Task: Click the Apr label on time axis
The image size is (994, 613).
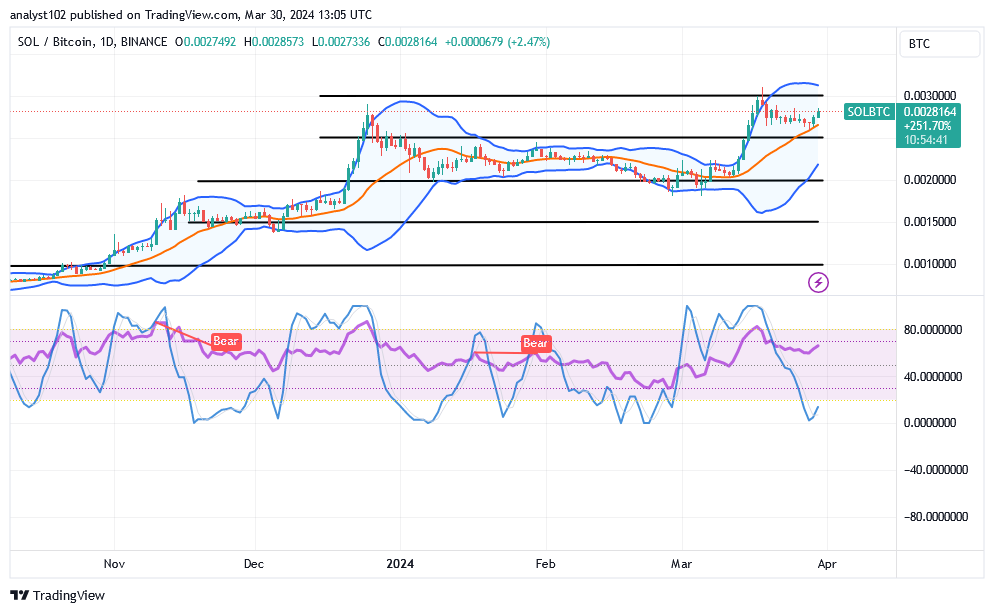Action: tap(827, 564)
